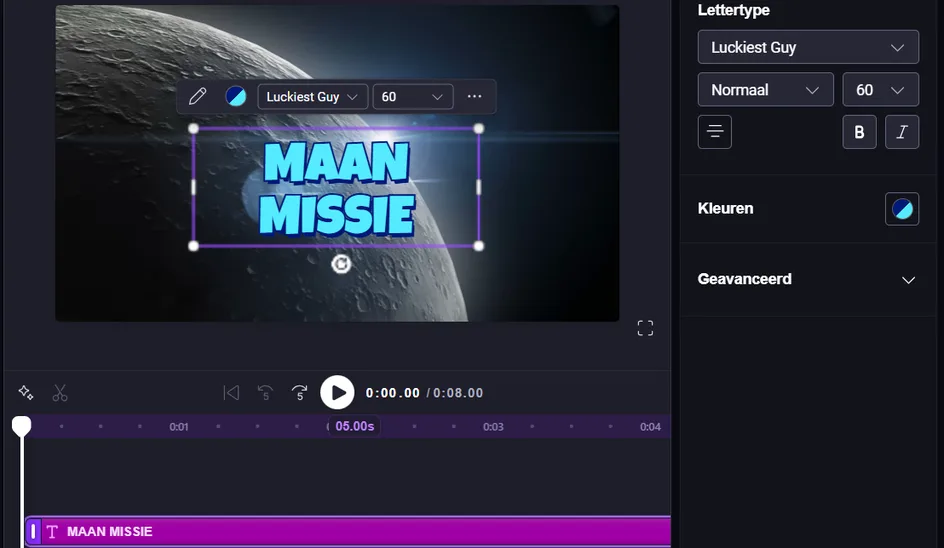Toggle bold formatting
Viewport: 944px width, 548px height.
click(859, 132)
